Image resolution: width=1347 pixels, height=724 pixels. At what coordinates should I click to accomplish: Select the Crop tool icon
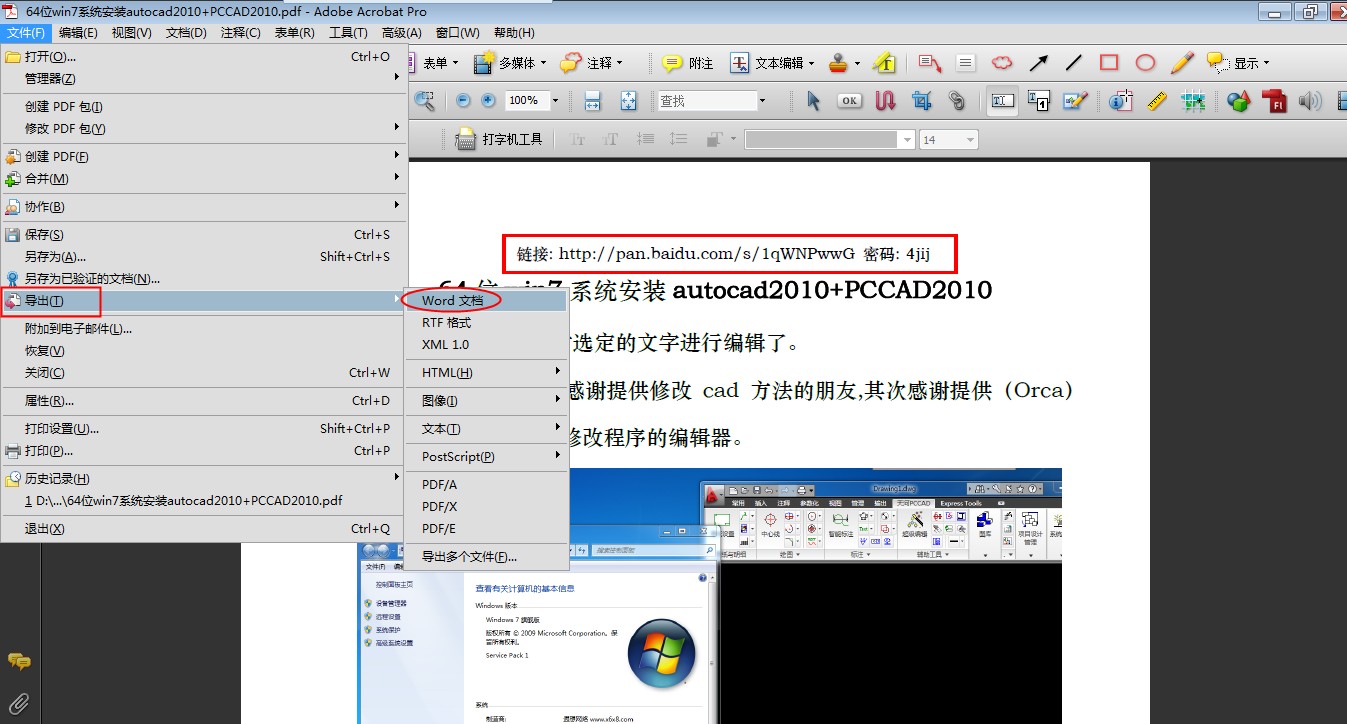pyautogui.click(x=921, y=101)
